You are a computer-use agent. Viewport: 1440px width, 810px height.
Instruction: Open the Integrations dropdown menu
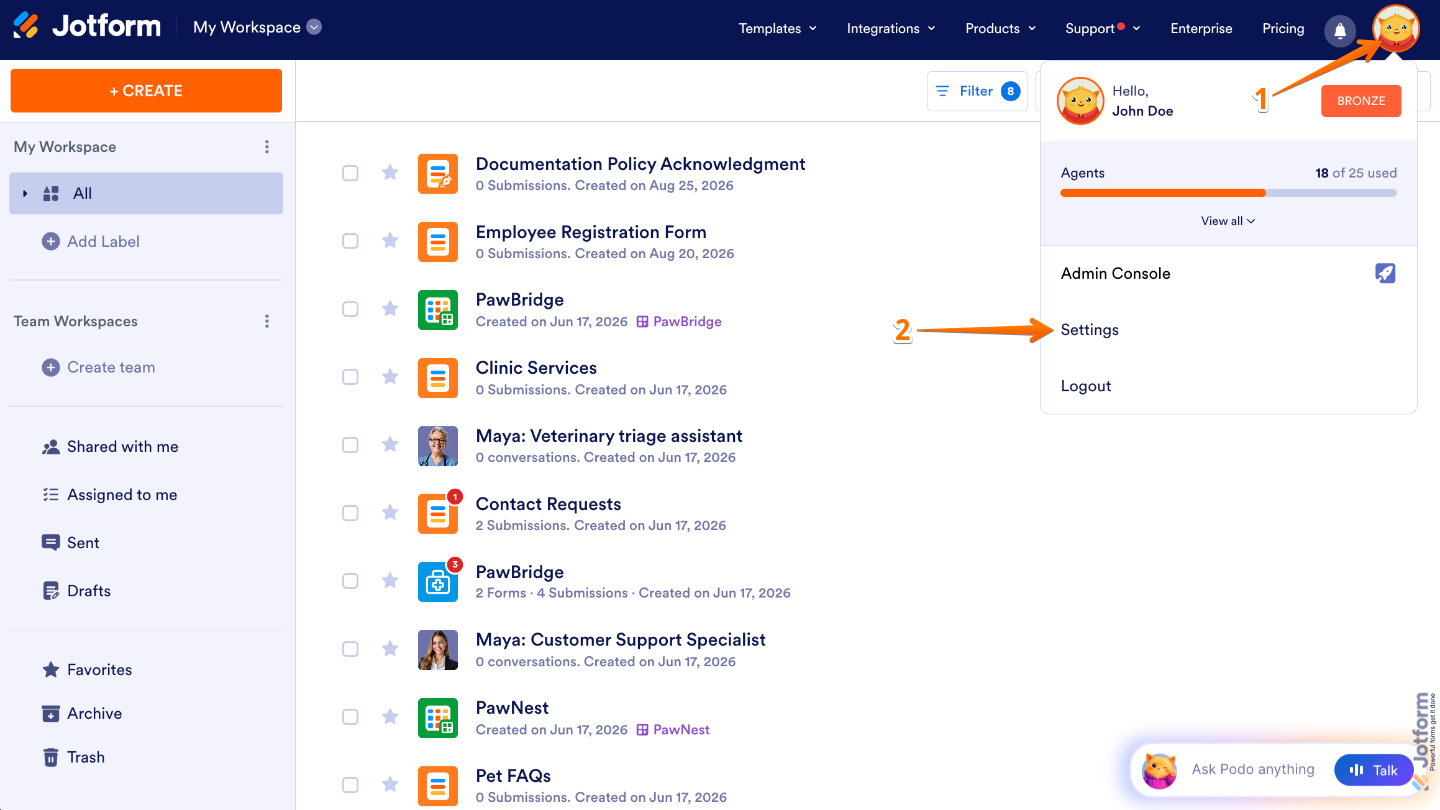[891, 28]
